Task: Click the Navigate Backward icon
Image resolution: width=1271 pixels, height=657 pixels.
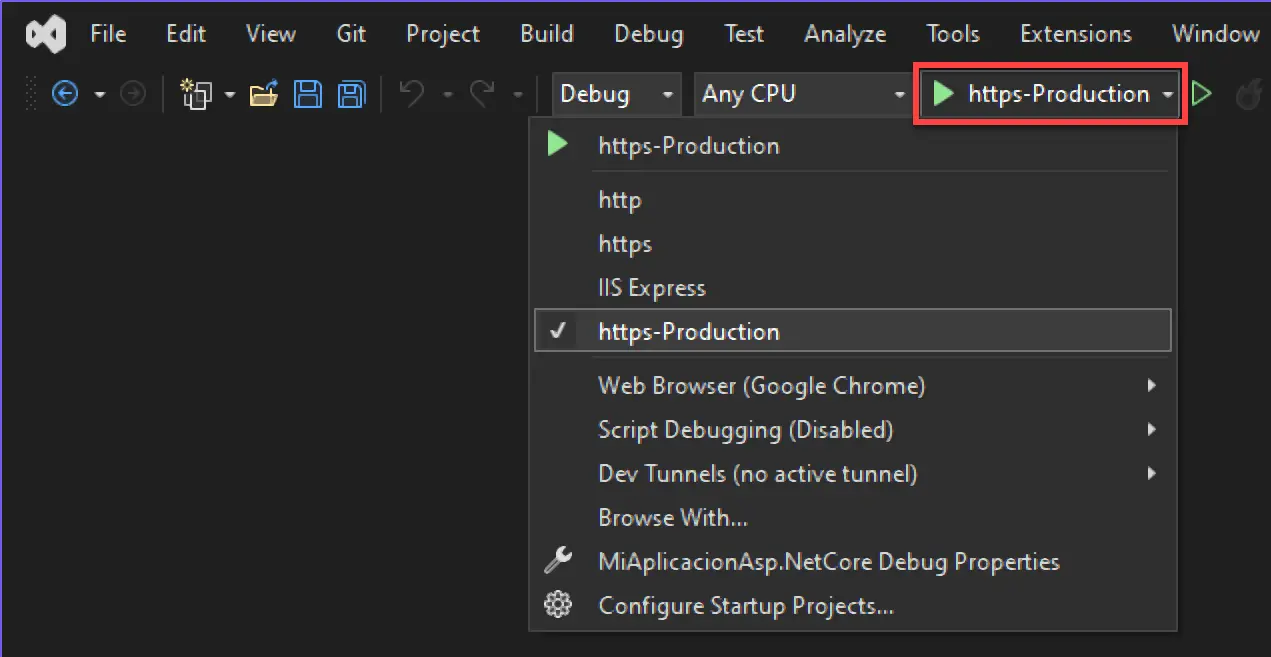Action: [64, 93]
